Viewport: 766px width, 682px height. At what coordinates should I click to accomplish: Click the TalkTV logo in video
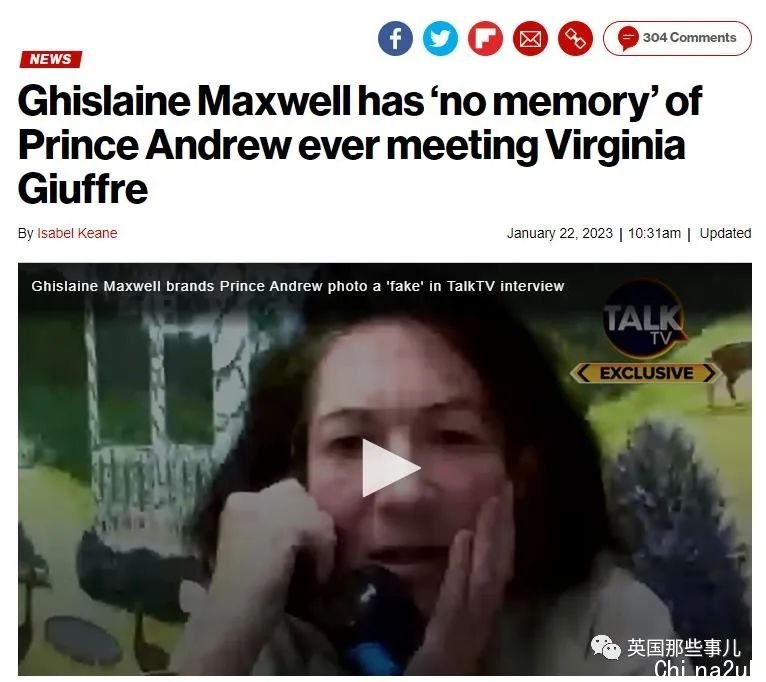(643, 320)
